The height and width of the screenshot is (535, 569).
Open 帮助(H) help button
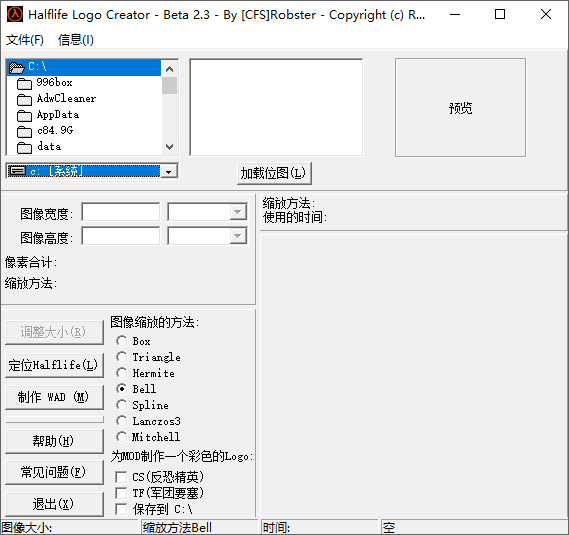(54, 441)
